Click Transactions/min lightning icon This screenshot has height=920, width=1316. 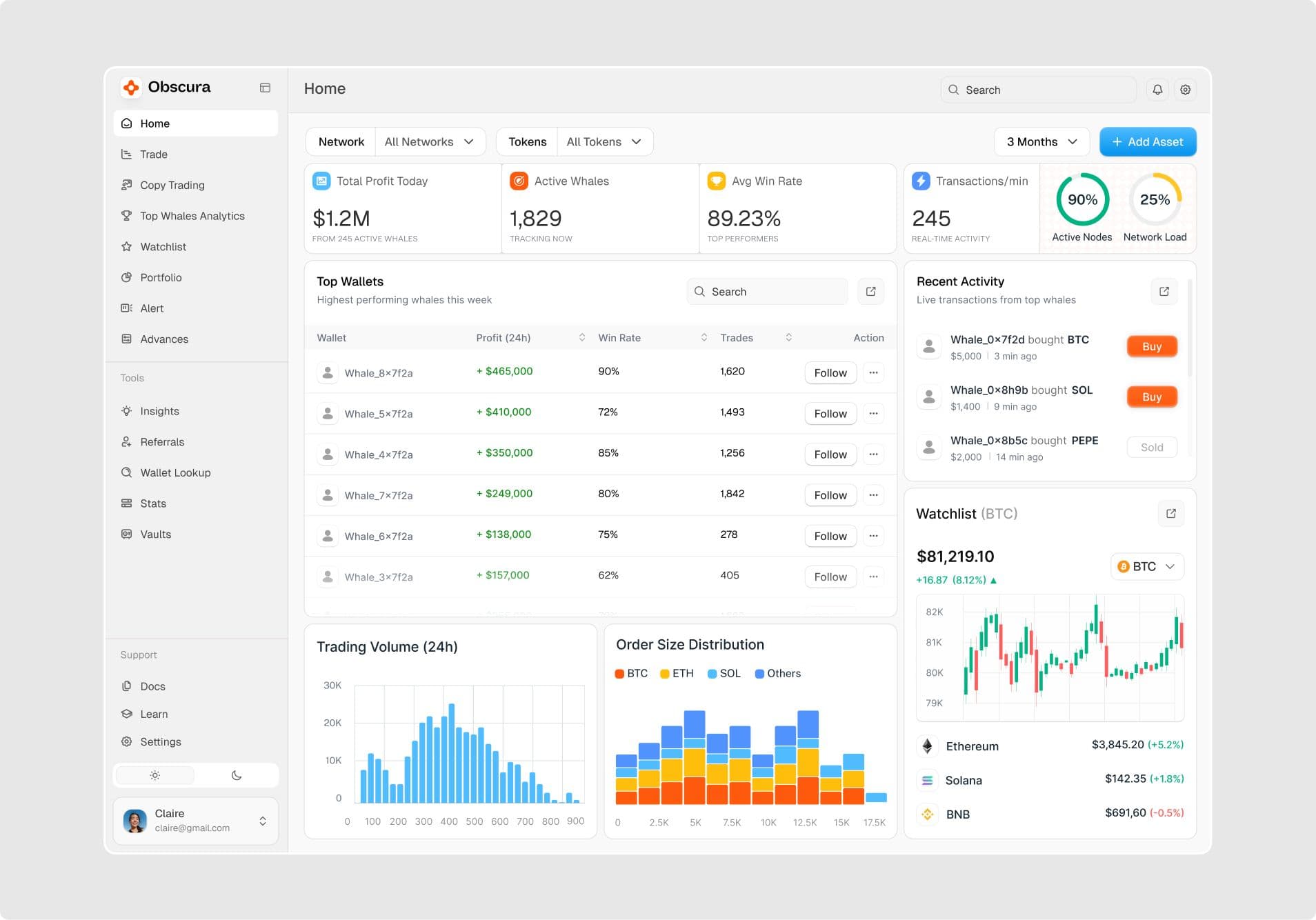[x=921, y=181]
